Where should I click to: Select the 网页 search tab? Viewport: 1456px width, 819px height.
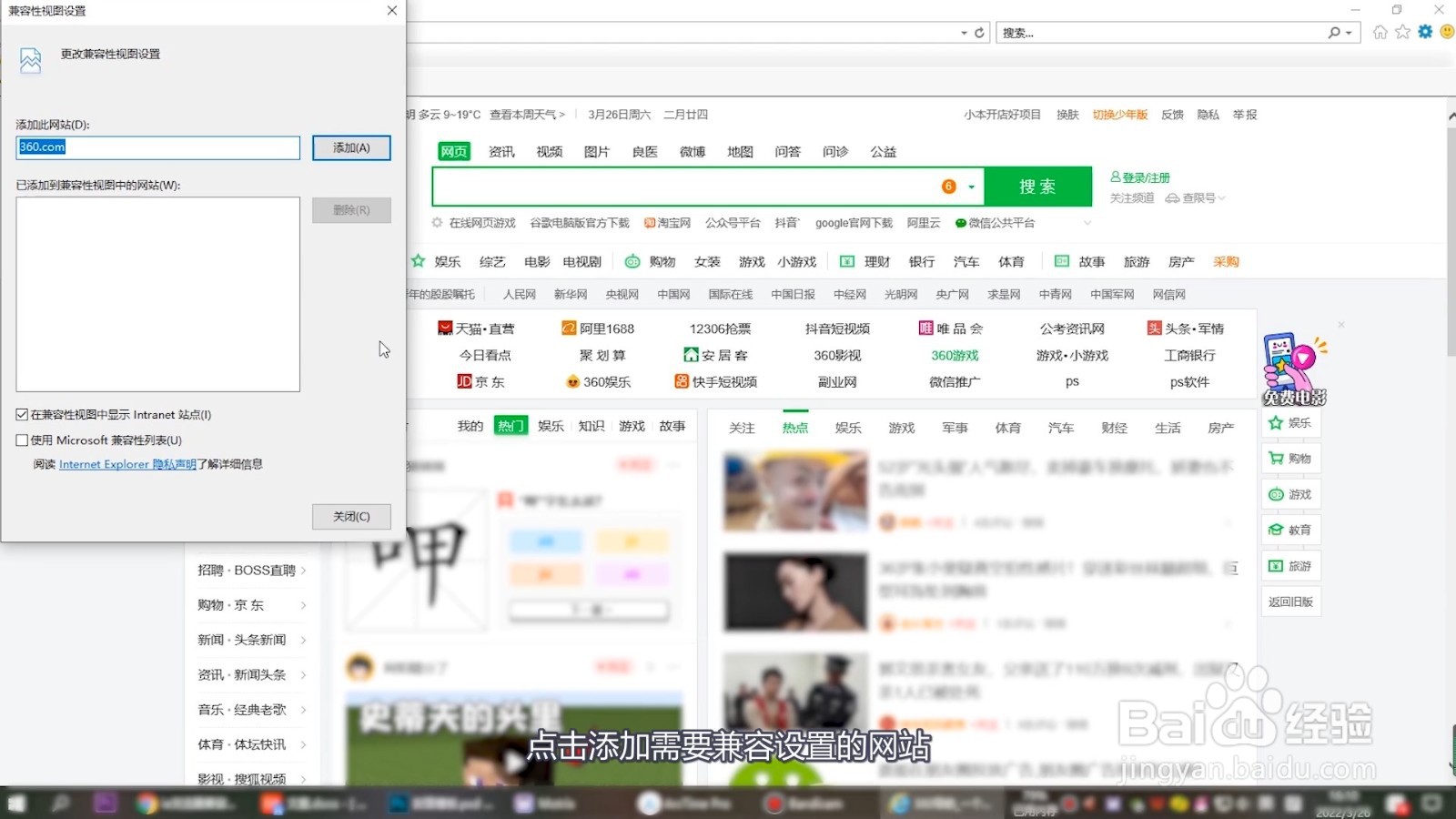click(453, 152)
